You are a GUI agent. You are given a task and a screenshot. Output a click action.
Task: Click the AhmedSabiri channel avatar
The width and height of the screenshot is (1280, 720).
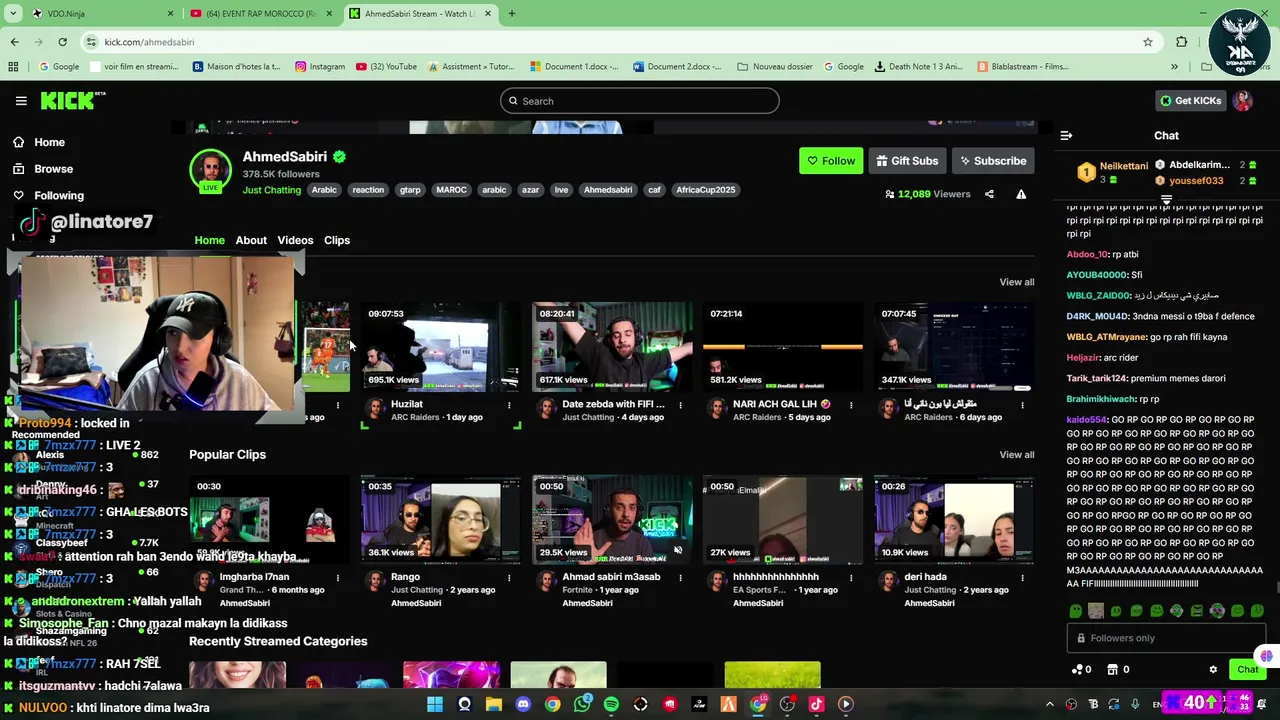pos(211,170)
